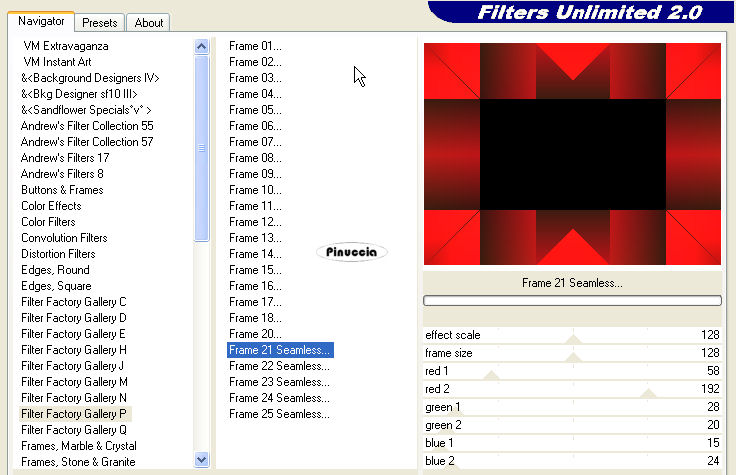
Task: Click the category list scrollbar thumb
Action: [201, 148]
